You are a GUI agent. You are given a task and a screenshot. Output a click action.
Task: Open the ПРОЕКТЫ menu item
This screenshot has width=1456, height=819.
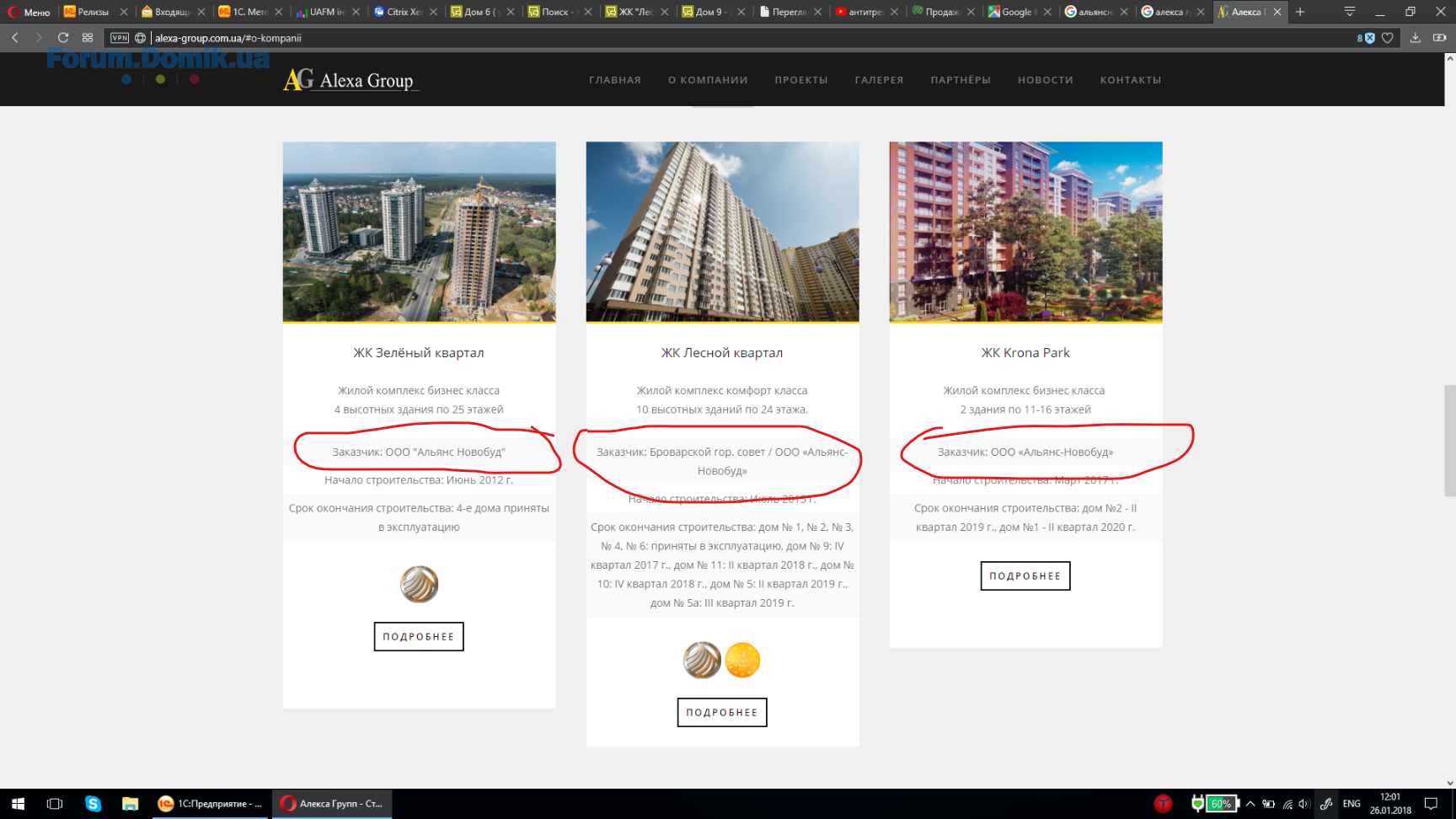(x=801, y=80)
